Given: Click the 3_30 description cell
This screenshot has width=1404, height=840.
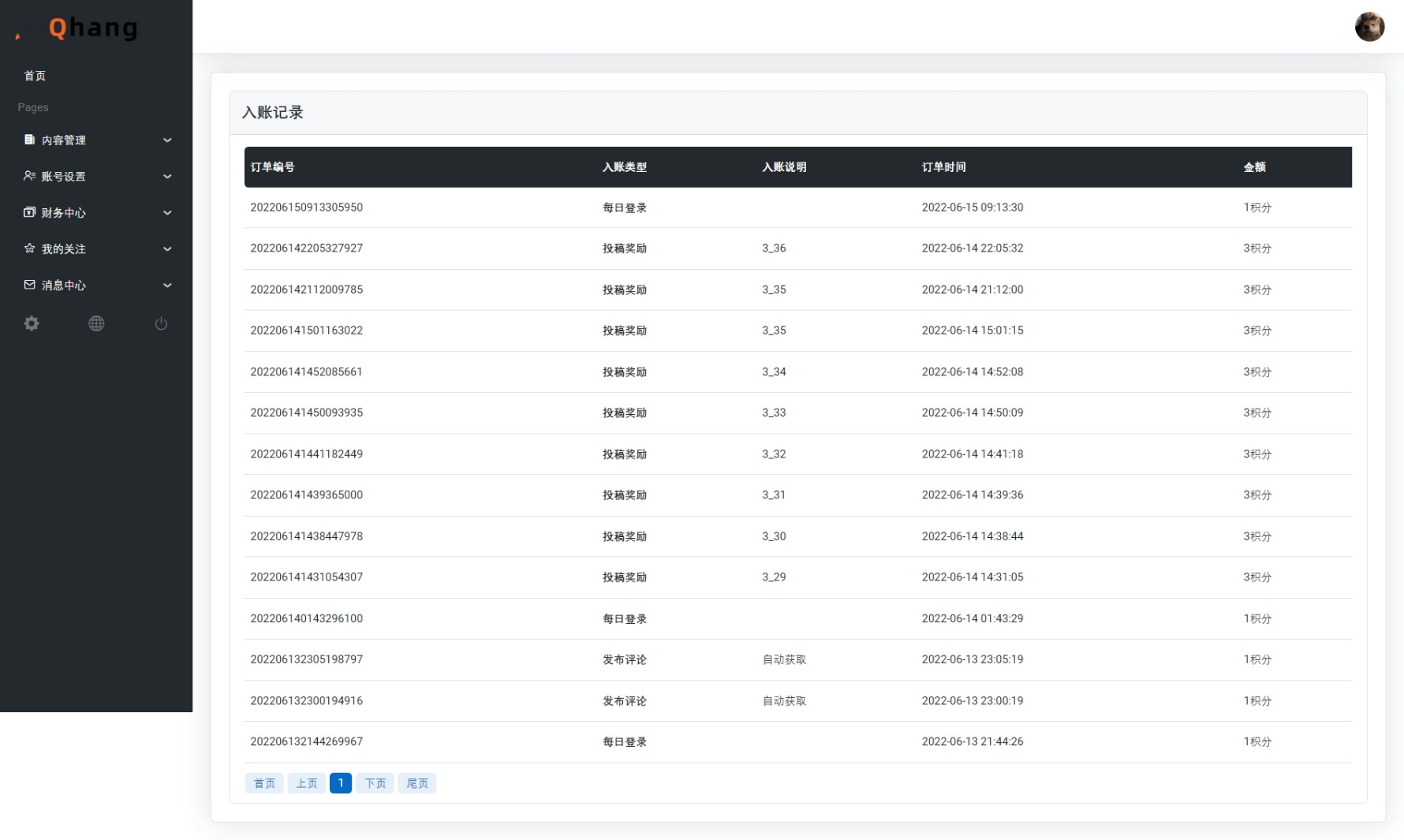Looking at the screenshot, I should (x=774, y=536).
